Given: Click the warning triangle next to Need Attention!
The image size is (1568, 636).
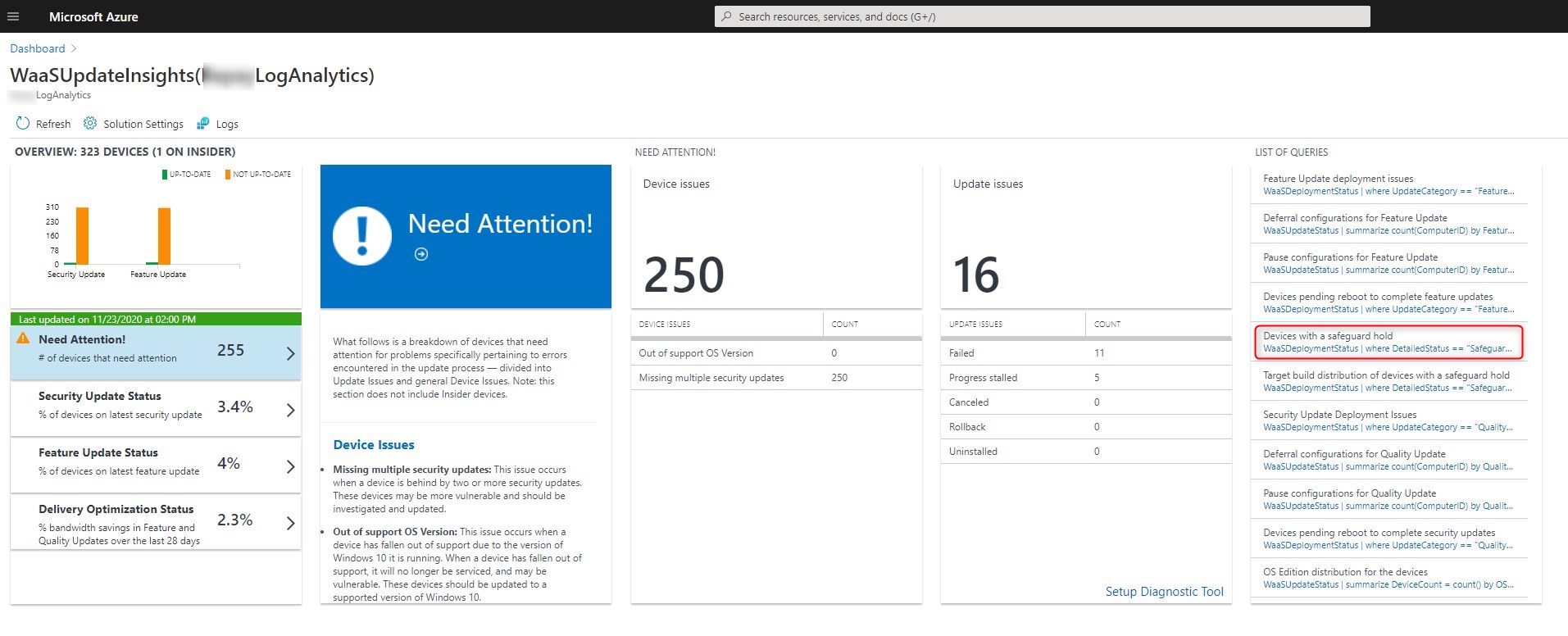Looking at the screenshot, I should coord(24,339).
